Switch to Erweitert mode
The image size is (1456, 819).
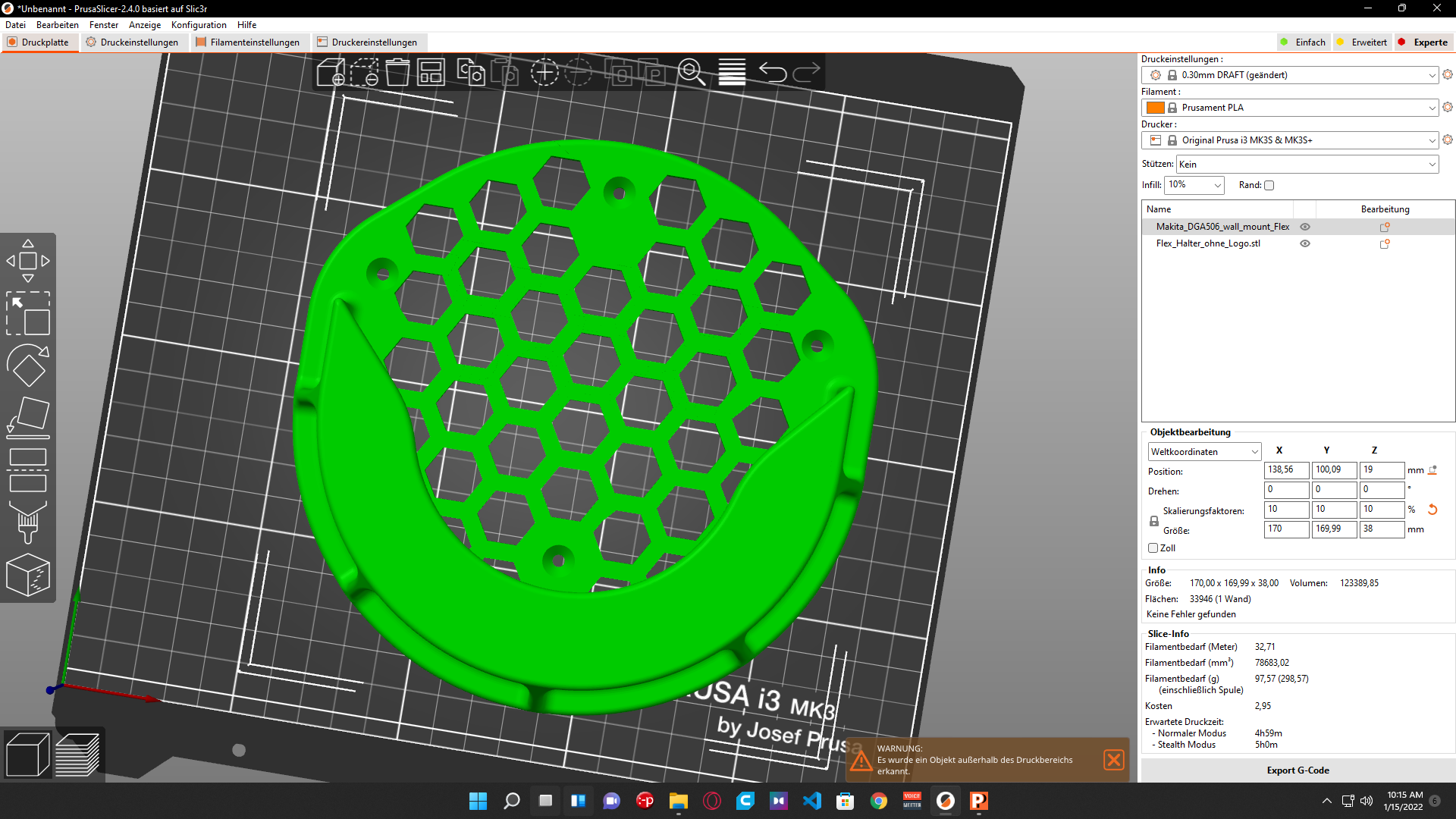click(x=1361, y=42)
